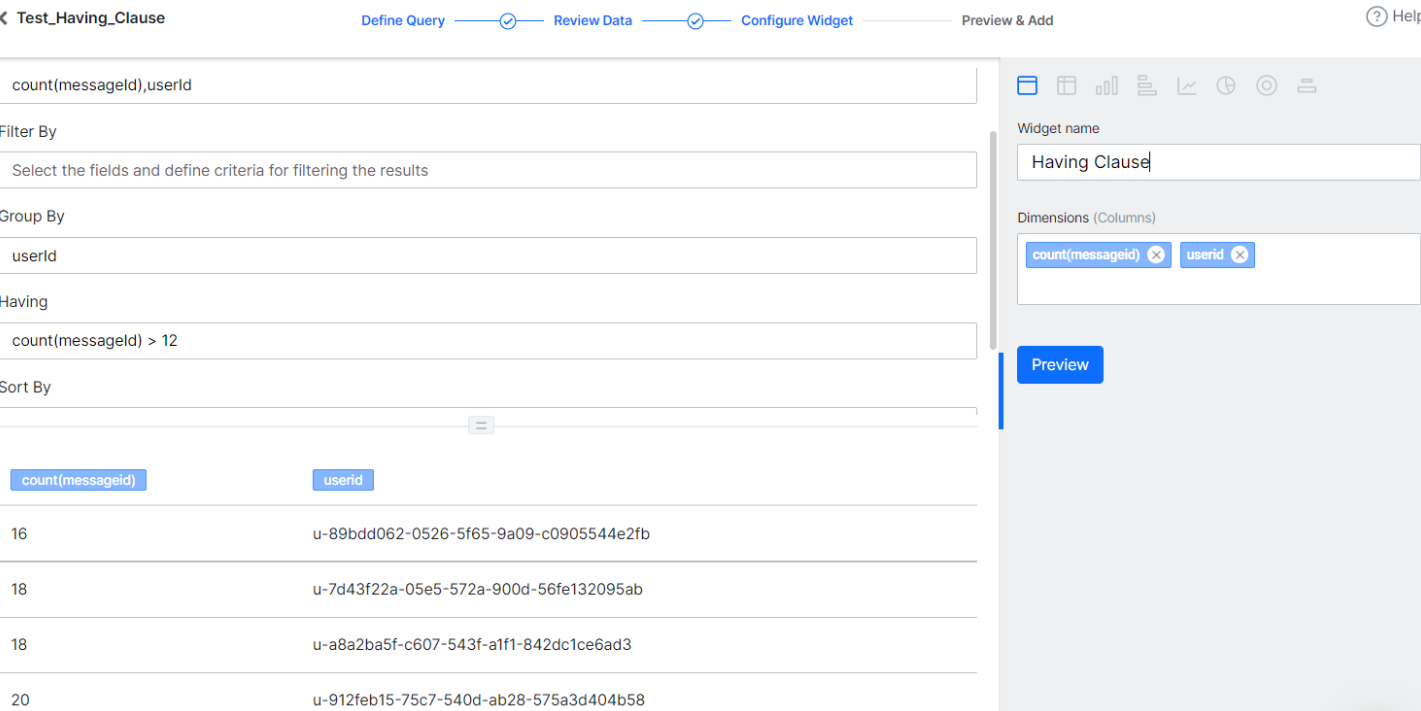Choose the table widget type icon

pyautogui.click(x=1067, y=85)
